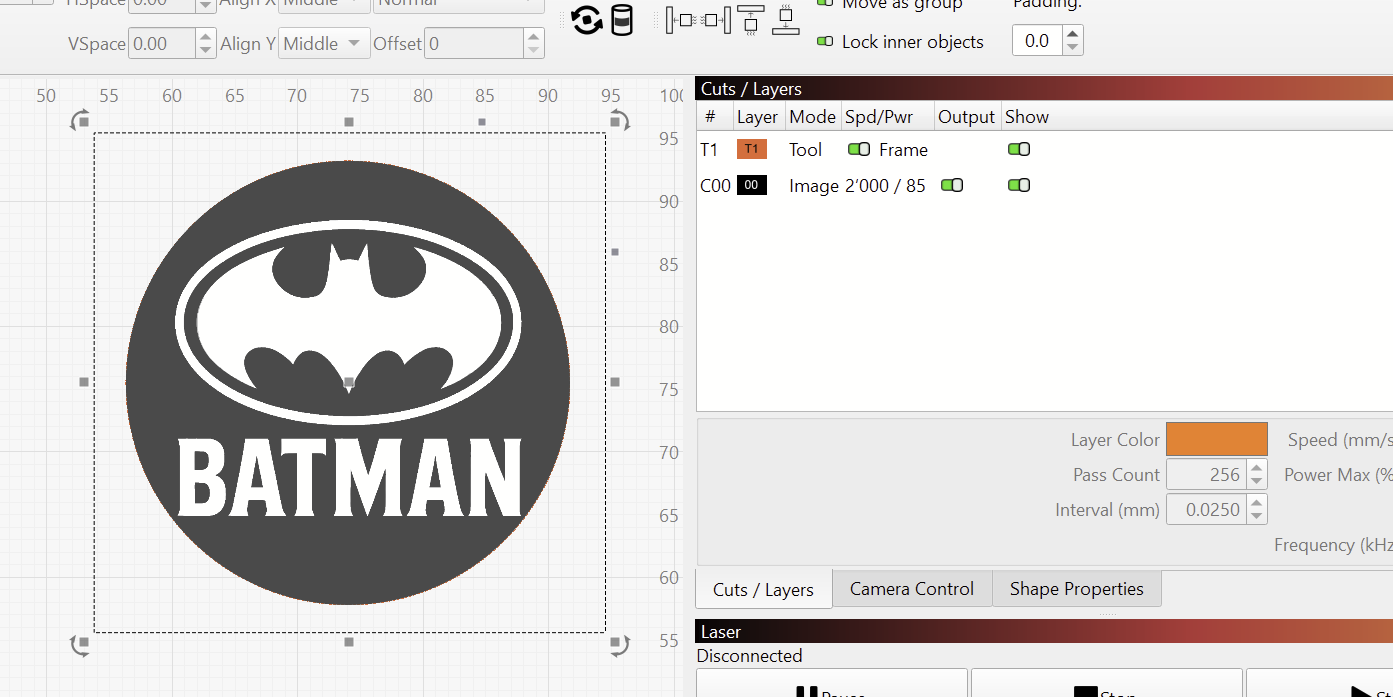The width and height of the screenshot is (1393, 697).
Task: Hide the T1 Tool layer using Show toggle
Action: [x=1018, y=149]
